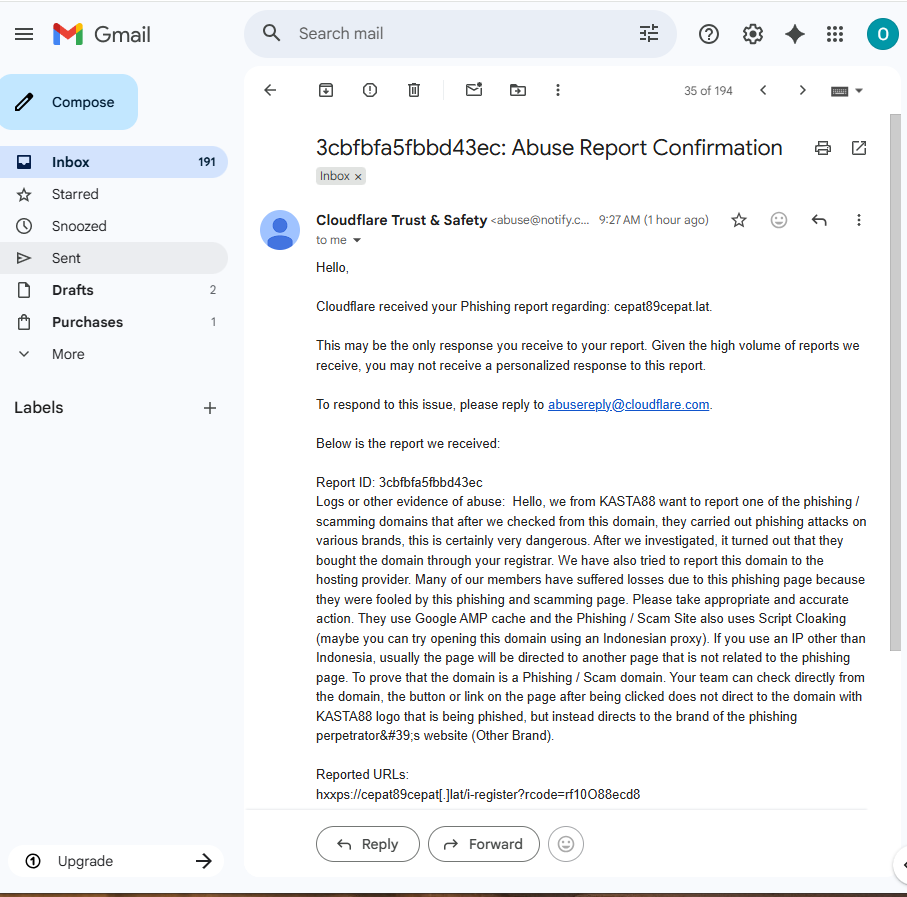Show recipient details dropdown
Image resolution: width=907 pixels, height=897 pixels.
357,241
